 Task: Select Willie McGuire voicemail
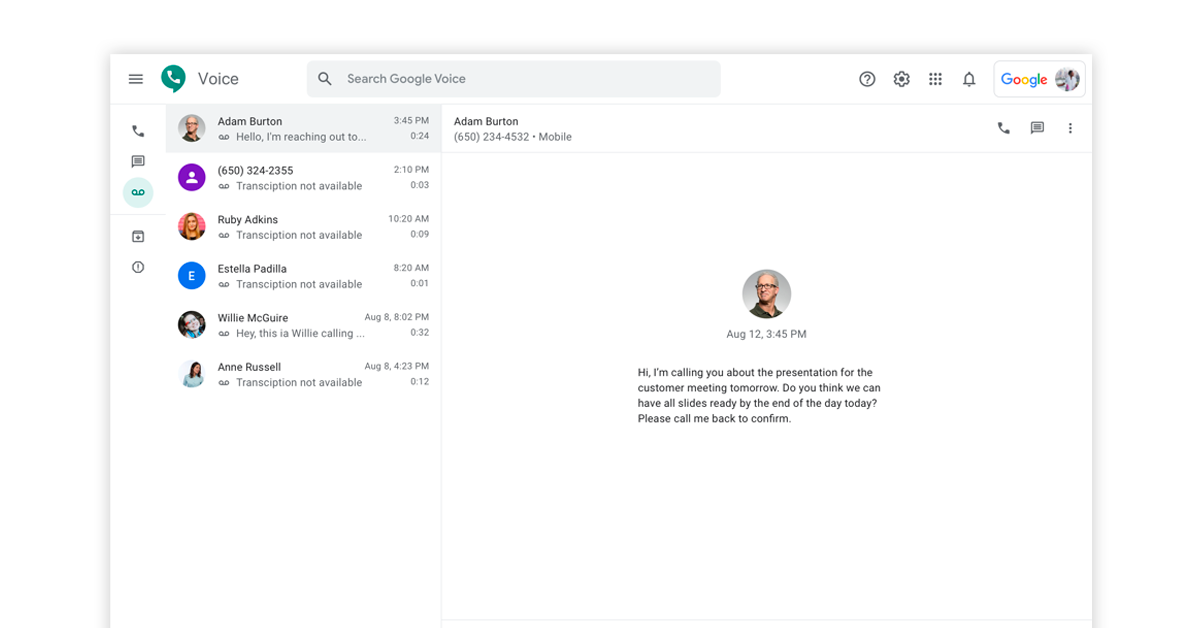pos(303,325)
